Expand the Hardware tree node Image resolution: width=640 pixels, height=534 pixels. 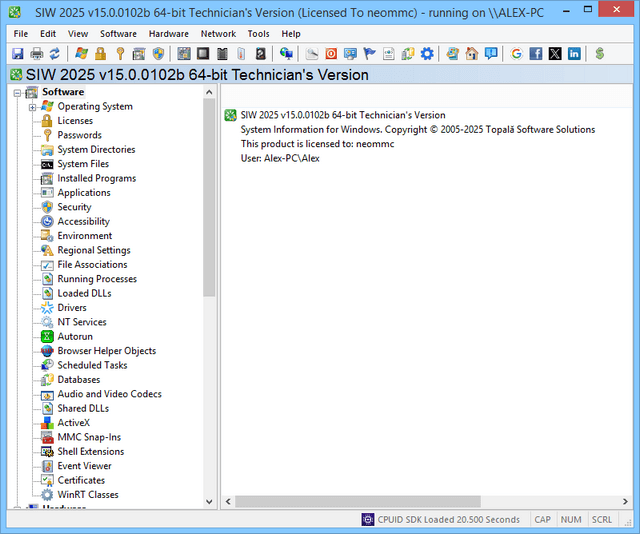point(15,509)
